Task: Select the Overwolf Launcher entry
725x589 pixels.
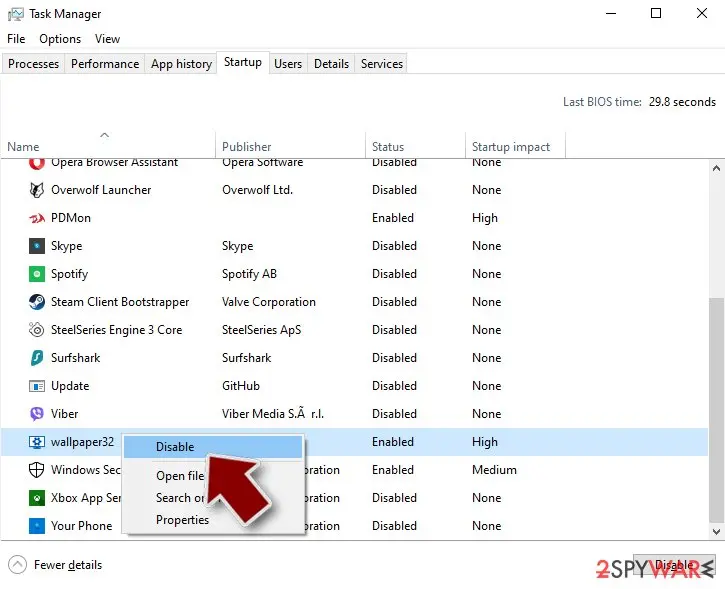Action: pos(101,190)
